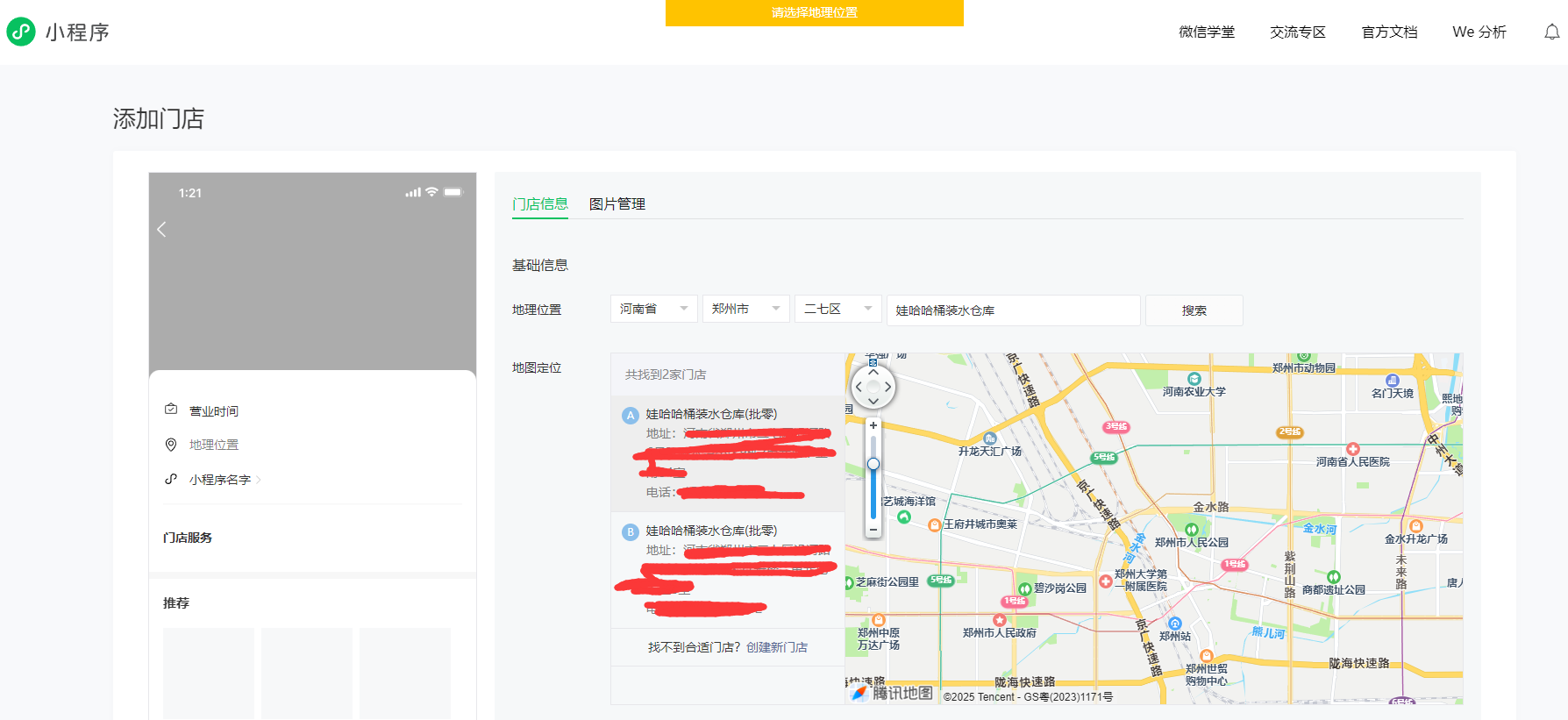
Task: Click the 碧沙岗公园 park icon on map
Action: click(x=1024, y=589)
